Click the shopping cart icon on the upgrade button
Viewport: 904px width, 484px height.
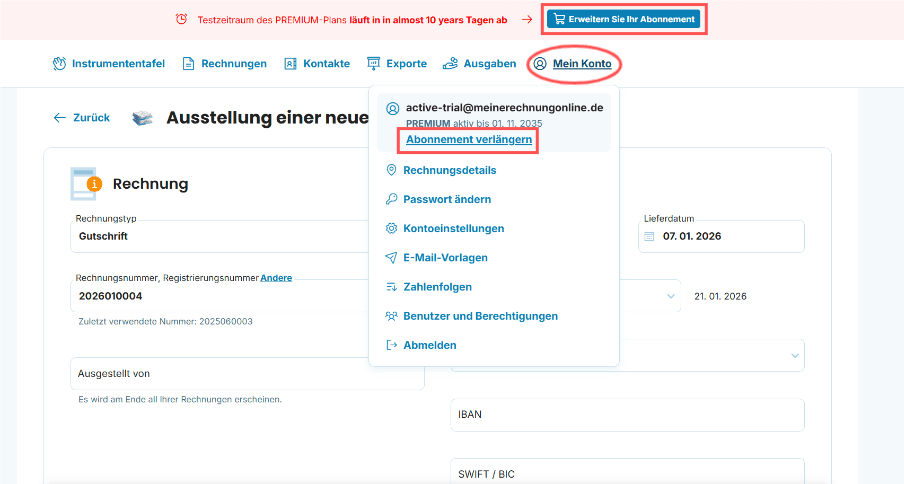tap(559, 19)
